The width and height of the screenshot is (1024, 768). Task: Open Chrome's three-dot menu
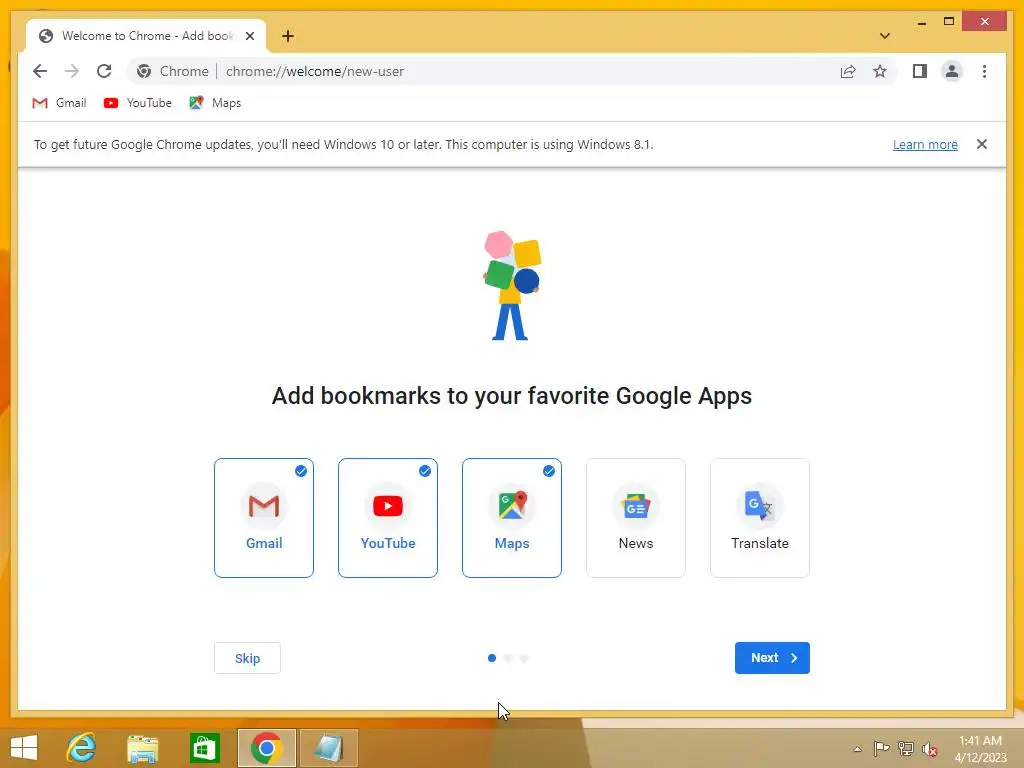tap(984, 71)
